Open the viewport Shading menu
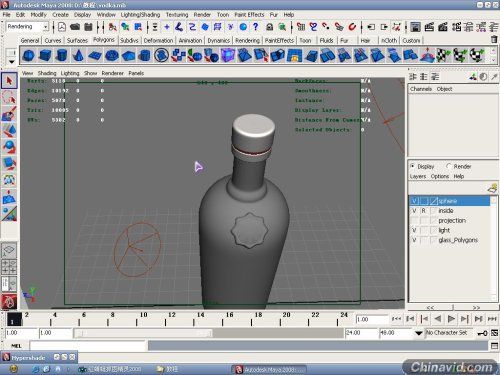The width and height of the screenshot is (500, 375). (47, 73)
